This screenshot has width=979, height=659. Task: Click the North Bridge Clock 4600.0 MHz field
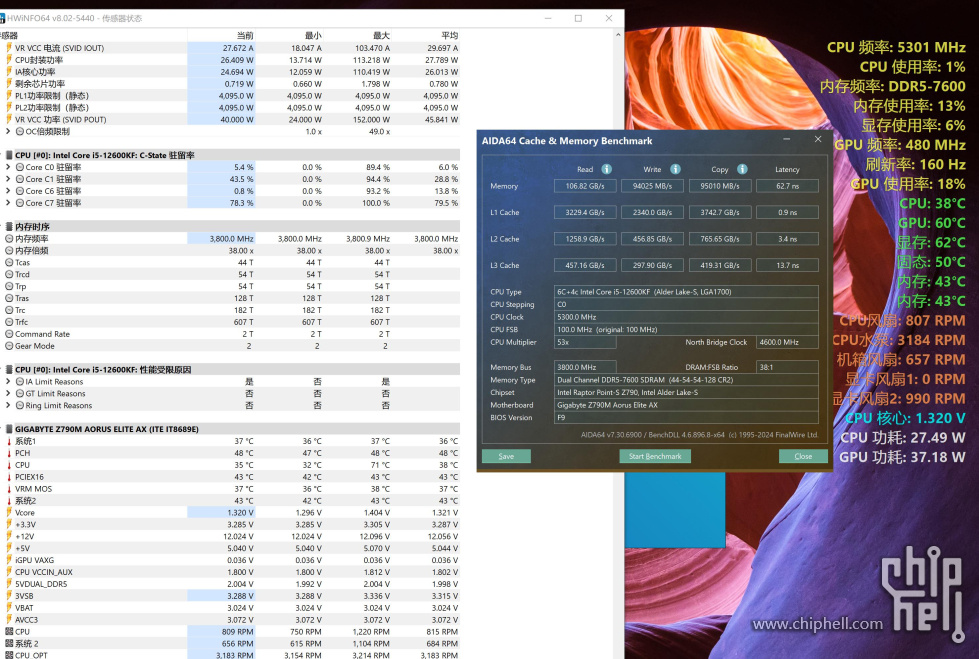787,342
